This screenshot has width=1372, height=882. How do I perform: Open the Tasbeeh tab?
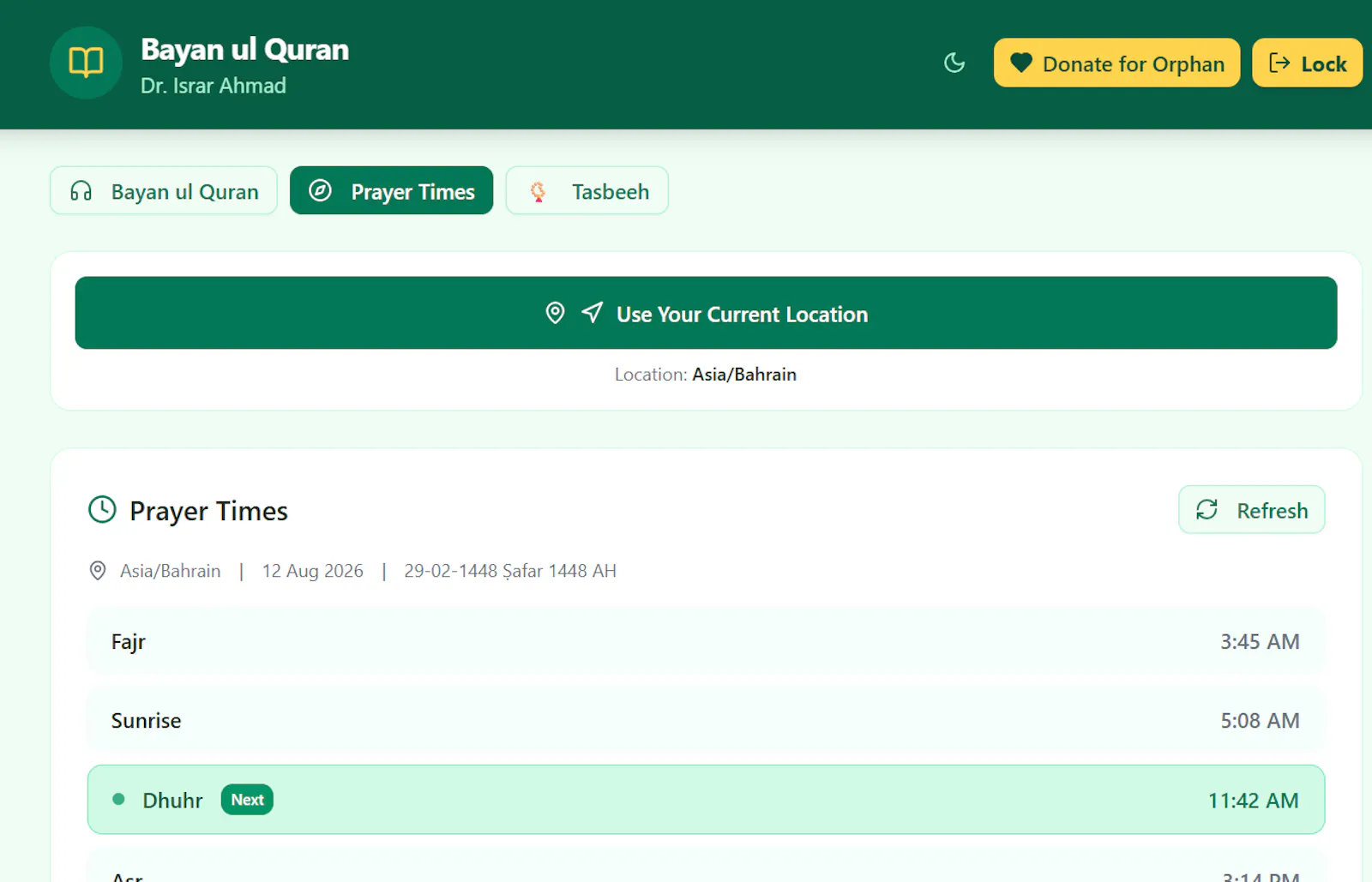pyautogui.click(x=587, y=190)
